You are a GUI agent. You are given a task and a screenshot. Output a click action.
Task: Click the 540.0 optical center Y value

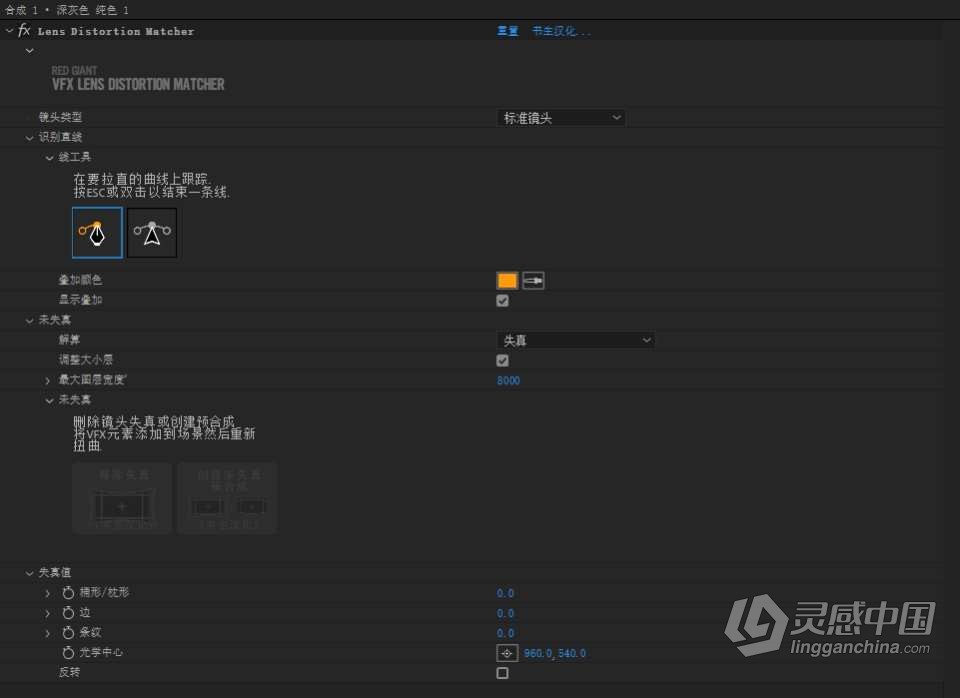click(572, 653)
